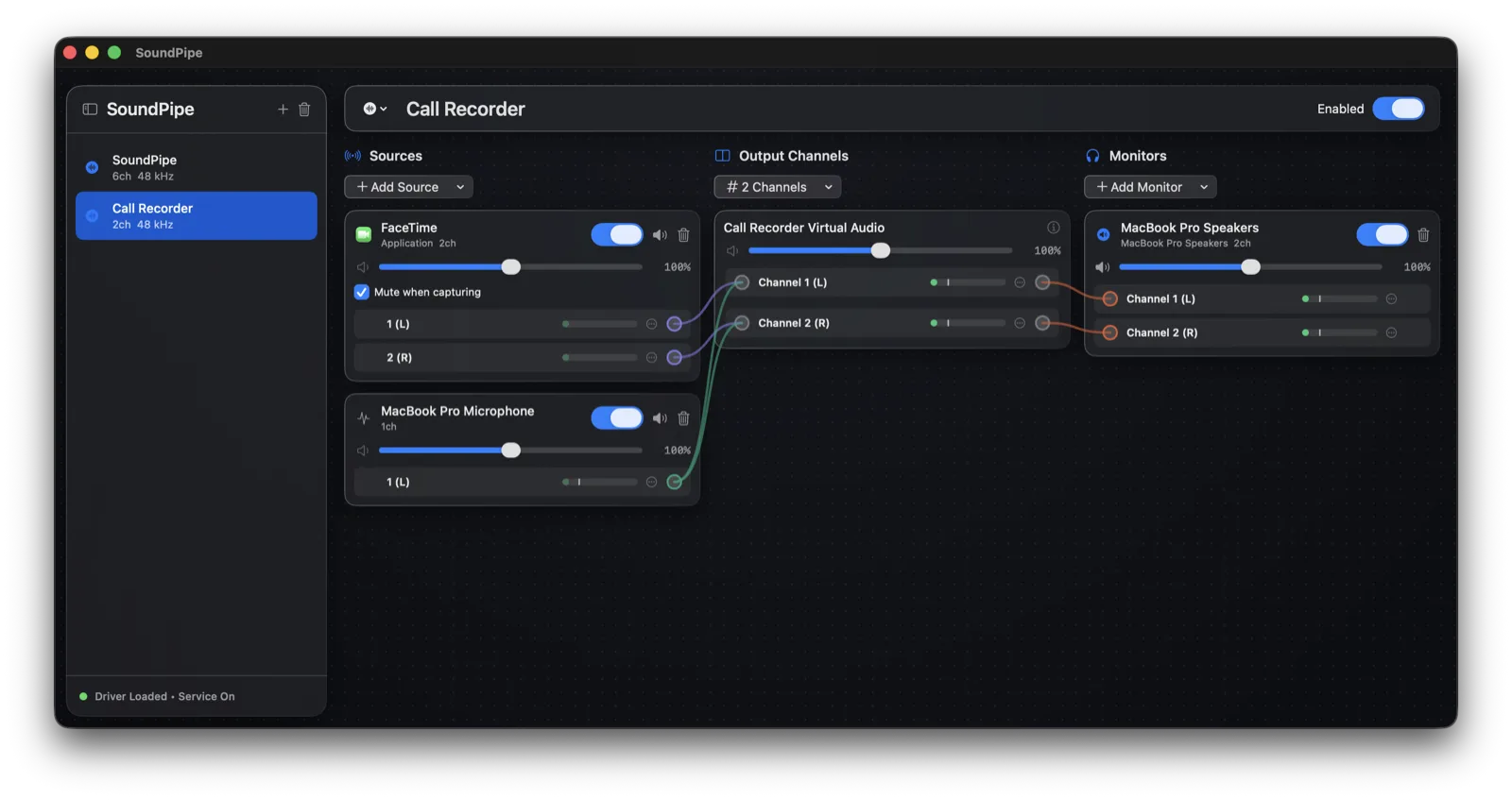The height and width of the screenshot is (800, 1512).
Task: Disable the Call Recorder Enabled switch
Action: tap(1399, 109)
